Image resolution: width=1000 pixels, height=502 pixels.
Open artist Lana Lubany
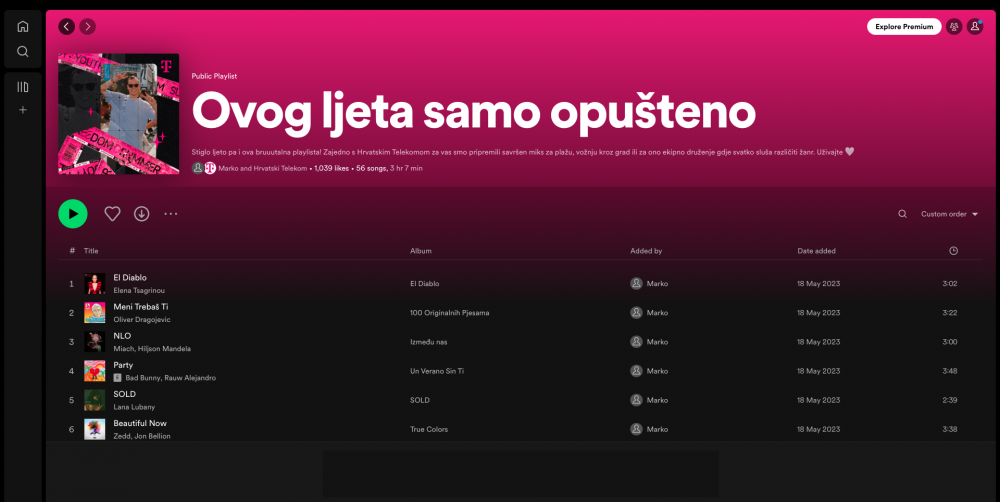point(134,407)
